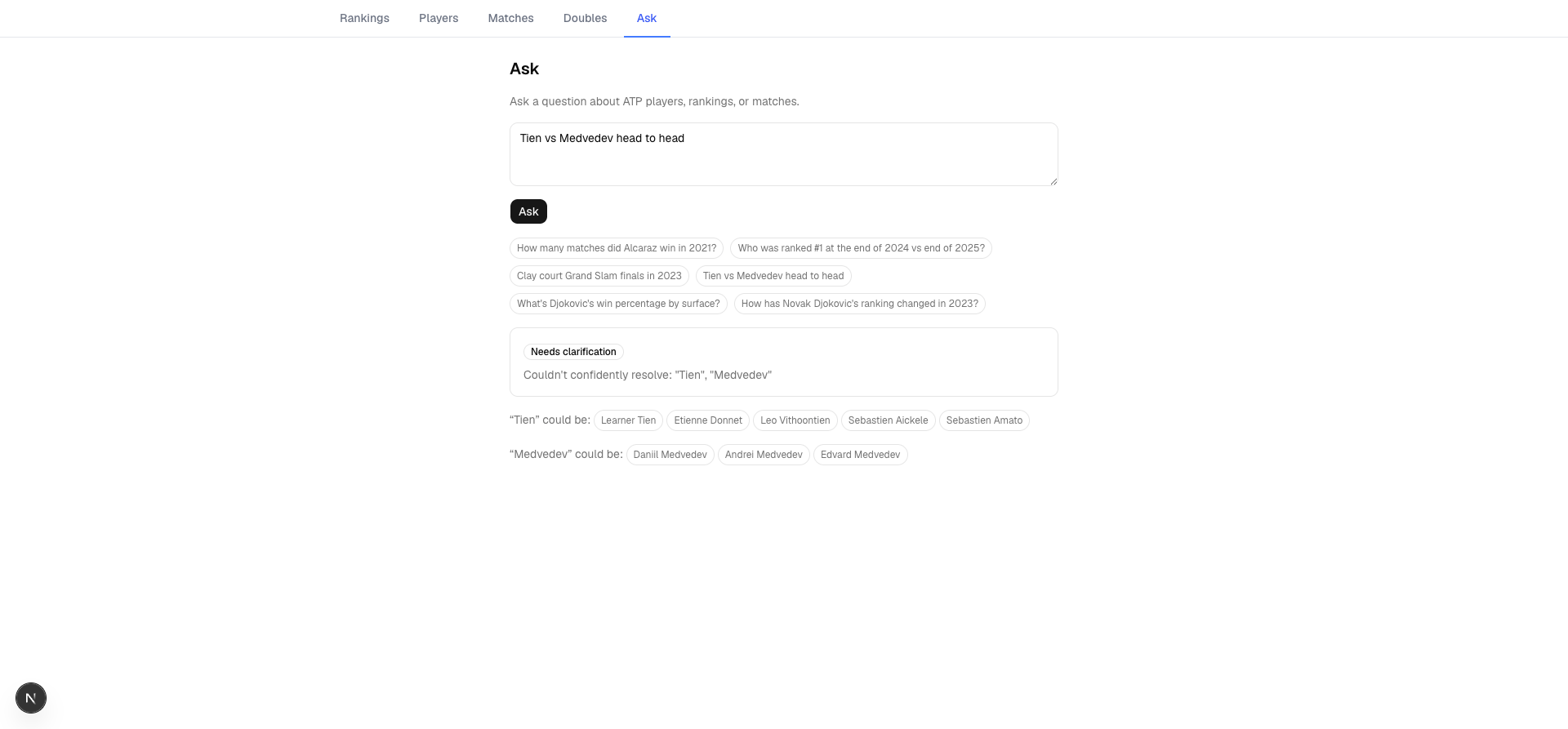Choose Andrei Medvedev candidate
This screenshot has width=1568, height=729.
pos(764,455)
